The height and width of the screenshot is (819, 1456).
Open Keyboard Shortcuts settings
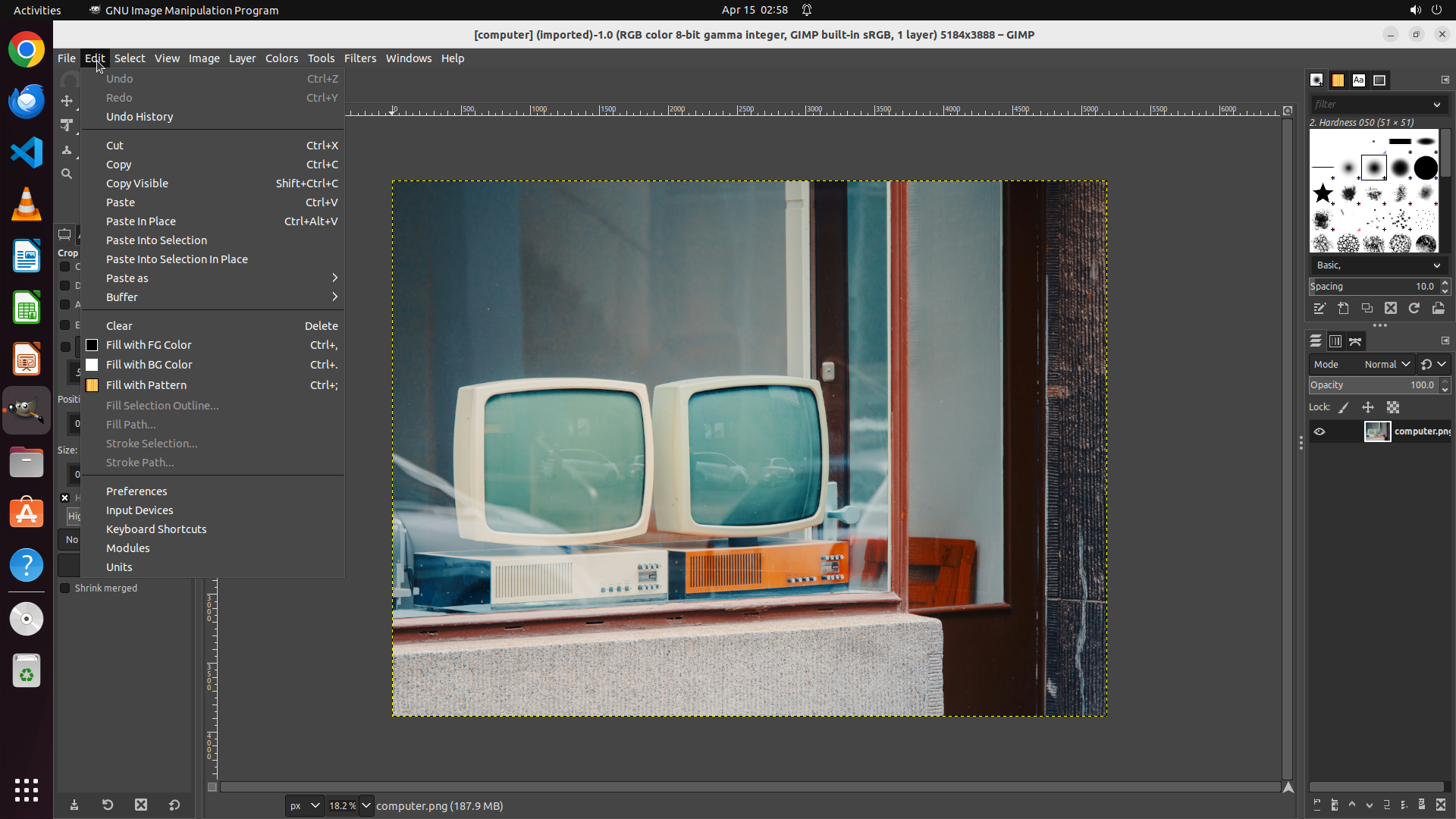[x=156, y=529]
